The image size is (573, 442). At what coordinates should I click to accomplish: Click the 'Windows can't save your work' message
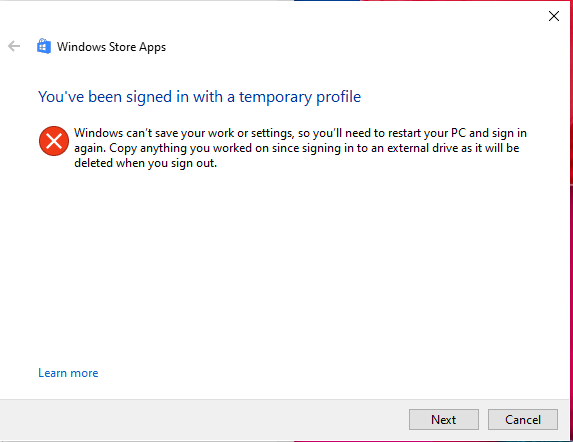click(x=300, y=148)
